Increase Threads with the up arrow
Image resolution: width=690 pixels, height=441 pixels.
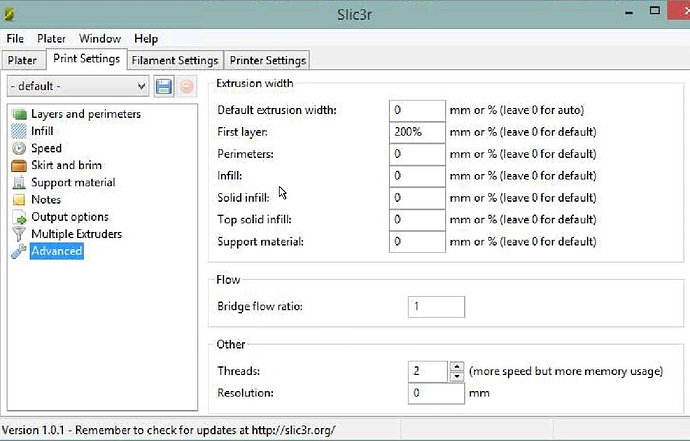tap(457, 367)
